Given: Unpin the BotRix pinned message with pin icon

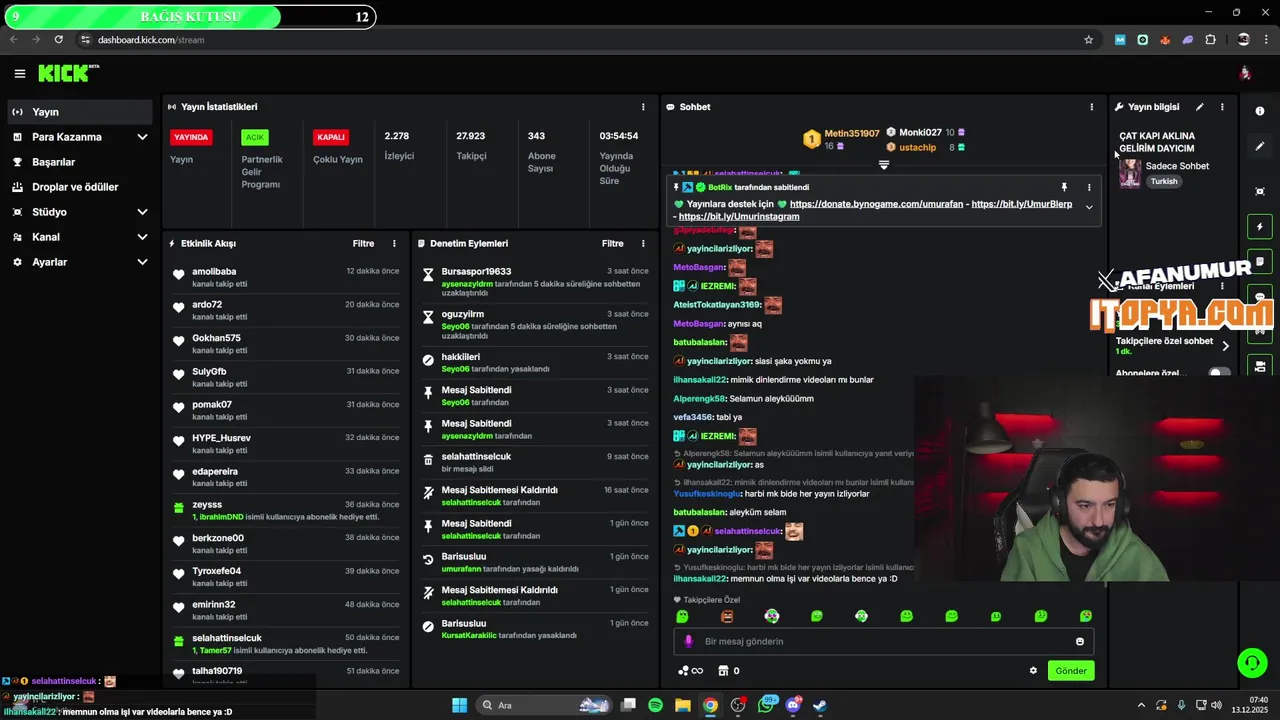Looking at the screenshot, I should click(x=1064, y=187).
